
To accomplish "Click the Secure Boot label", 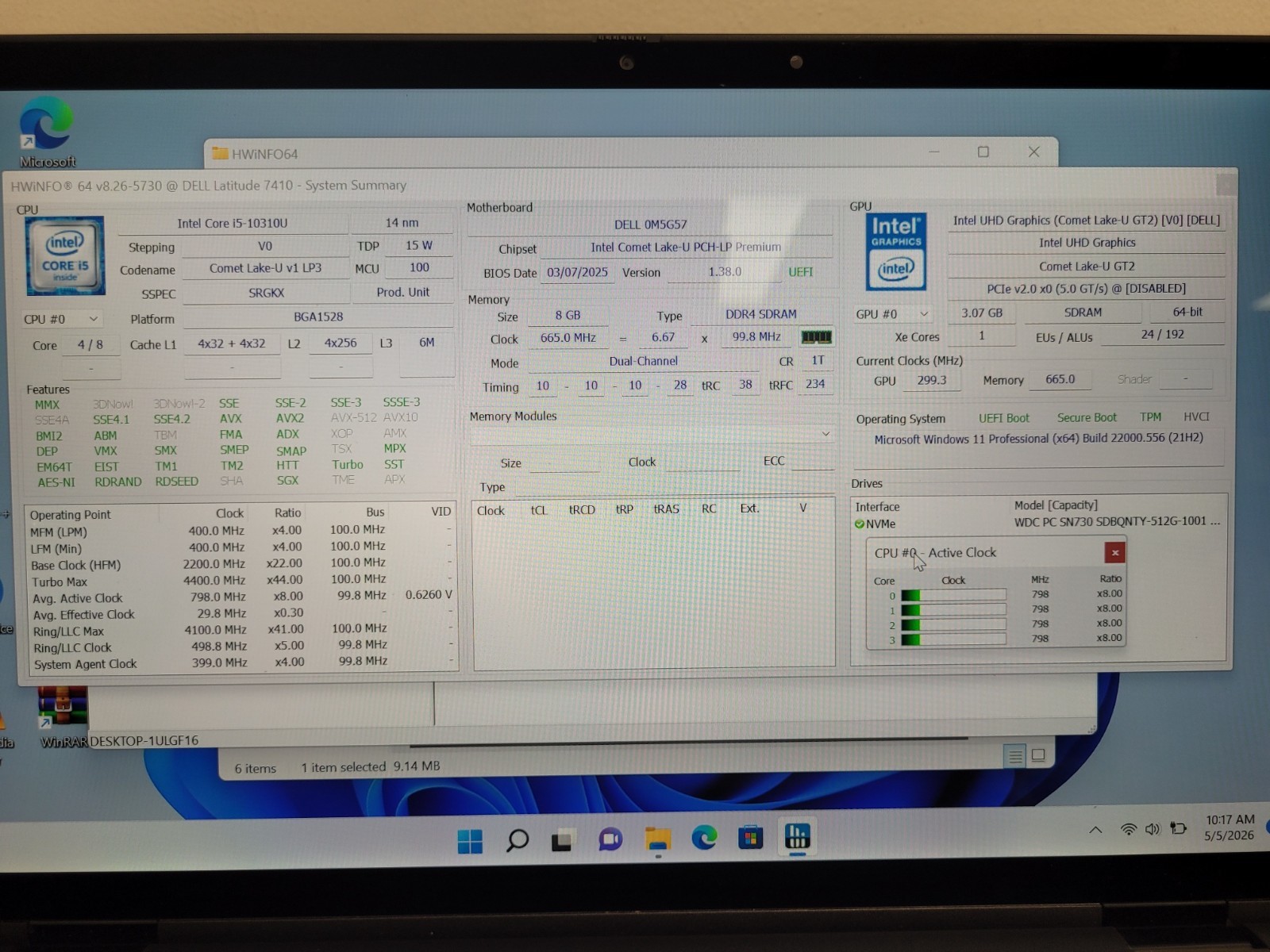I will [1087, 417].
